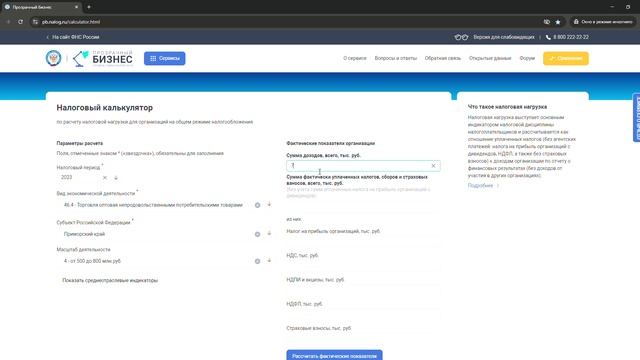The width and height of the screenshot is (640, 360).
Task: Go to Вопросы и ответы
Action: [x=396, y=58]
